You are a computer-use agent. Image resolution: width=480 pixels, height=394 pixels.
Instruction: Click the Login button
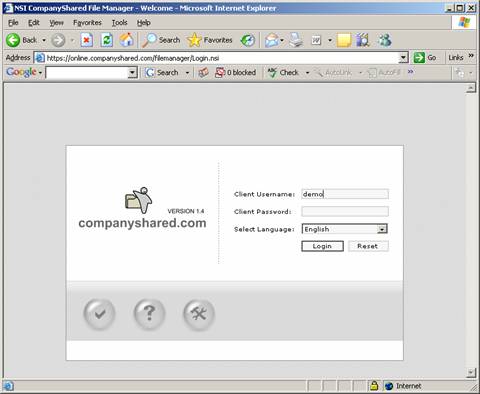(322, 246)
